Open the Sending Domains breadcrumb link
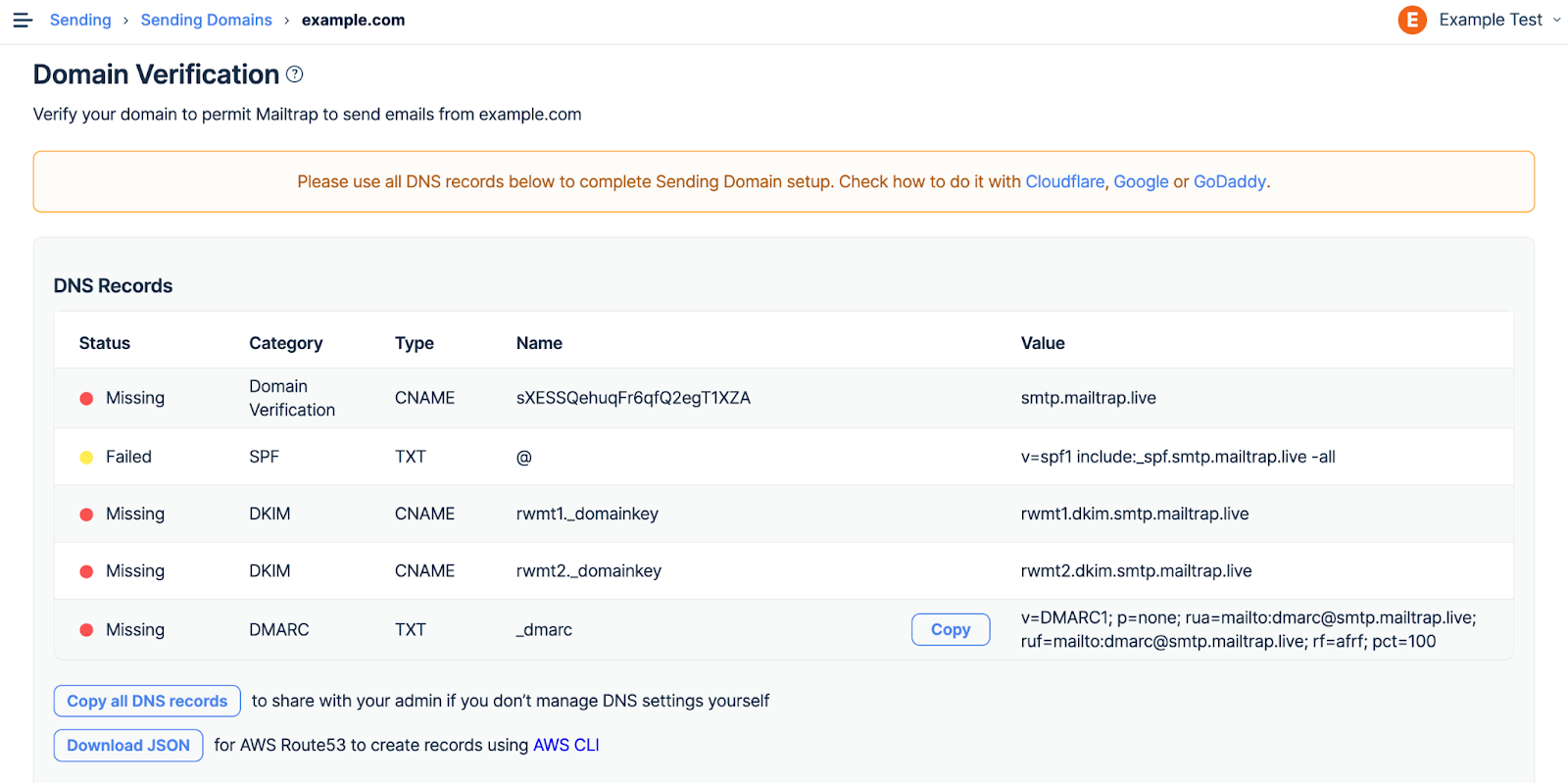Screen dimensions: 1568x783 [x=206, y=20]
